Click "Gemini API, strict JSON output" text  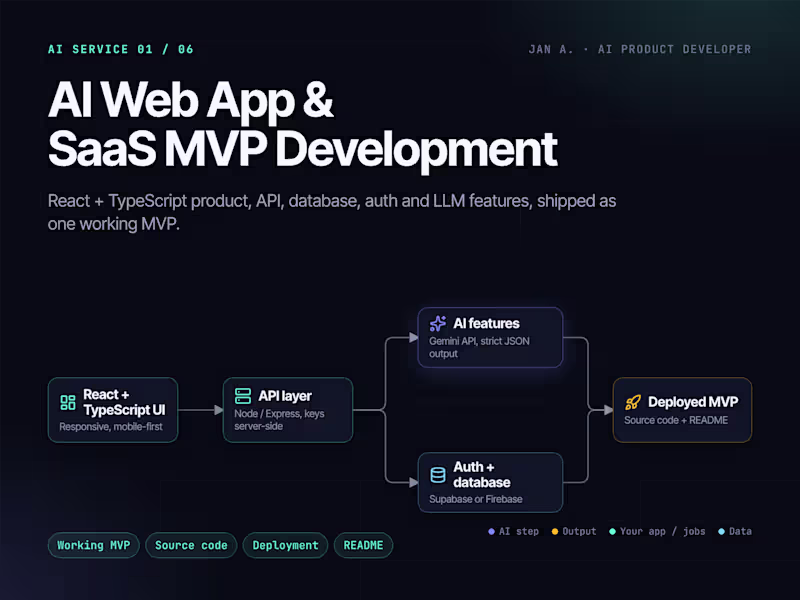pos(479,347)
